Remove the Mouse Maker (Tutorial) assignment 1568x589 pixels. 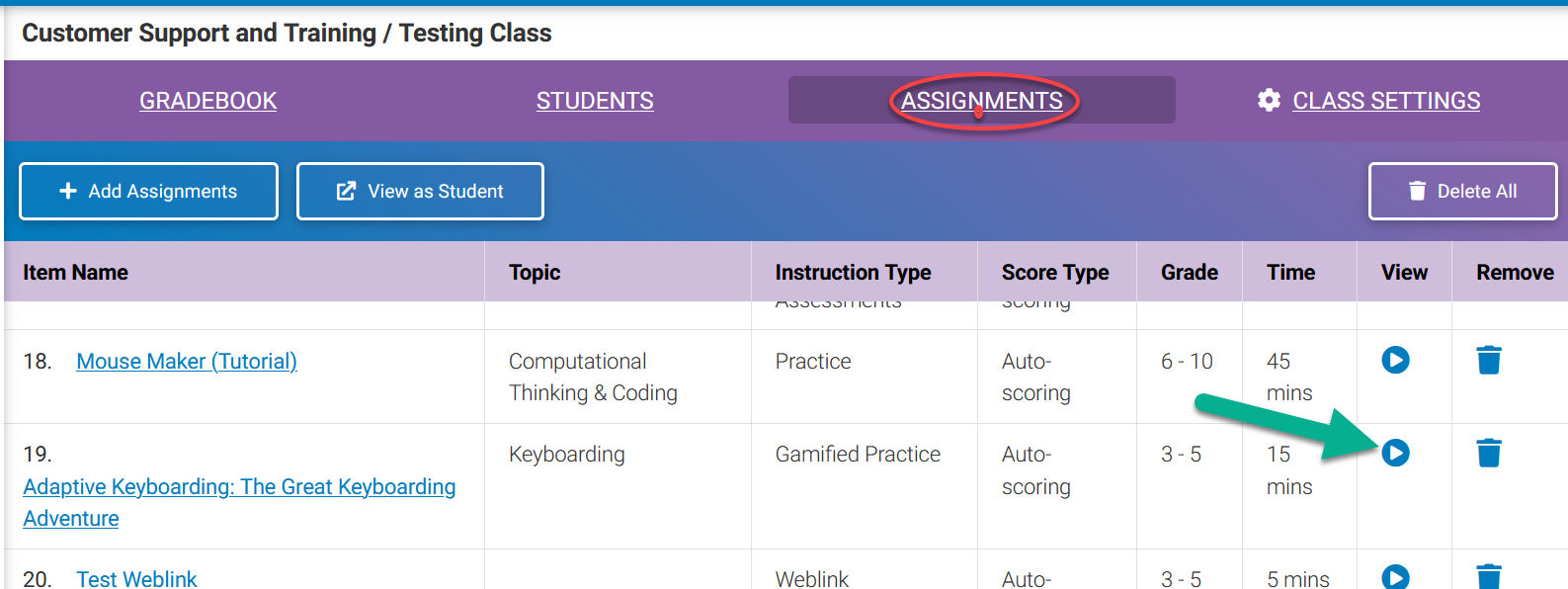tap(1489, 361)
